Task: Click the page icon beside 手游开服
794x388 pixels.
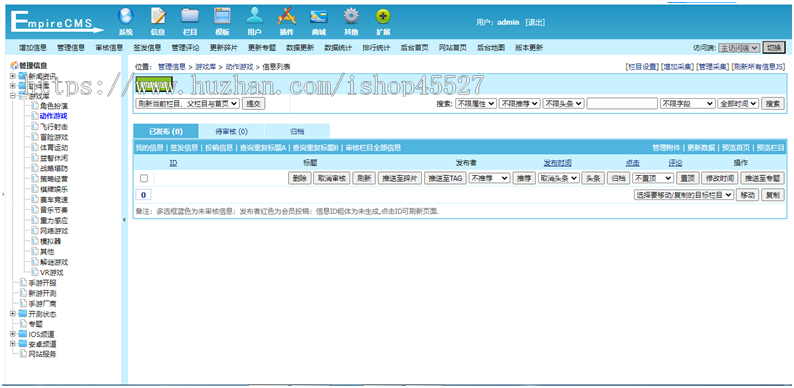Action: [23, 283]
